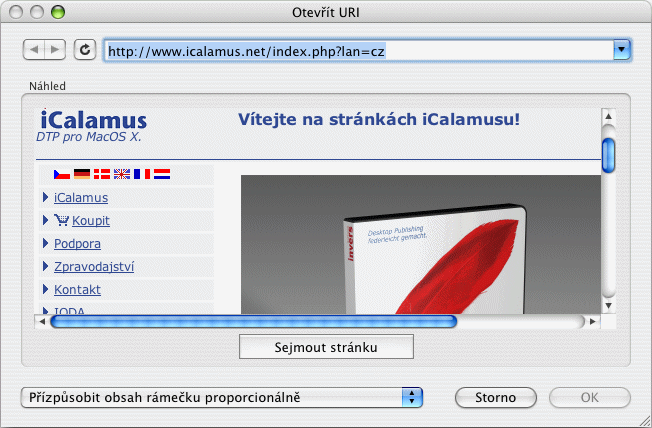
Task: Click the Náhled label
Action: tap(47, 86)
